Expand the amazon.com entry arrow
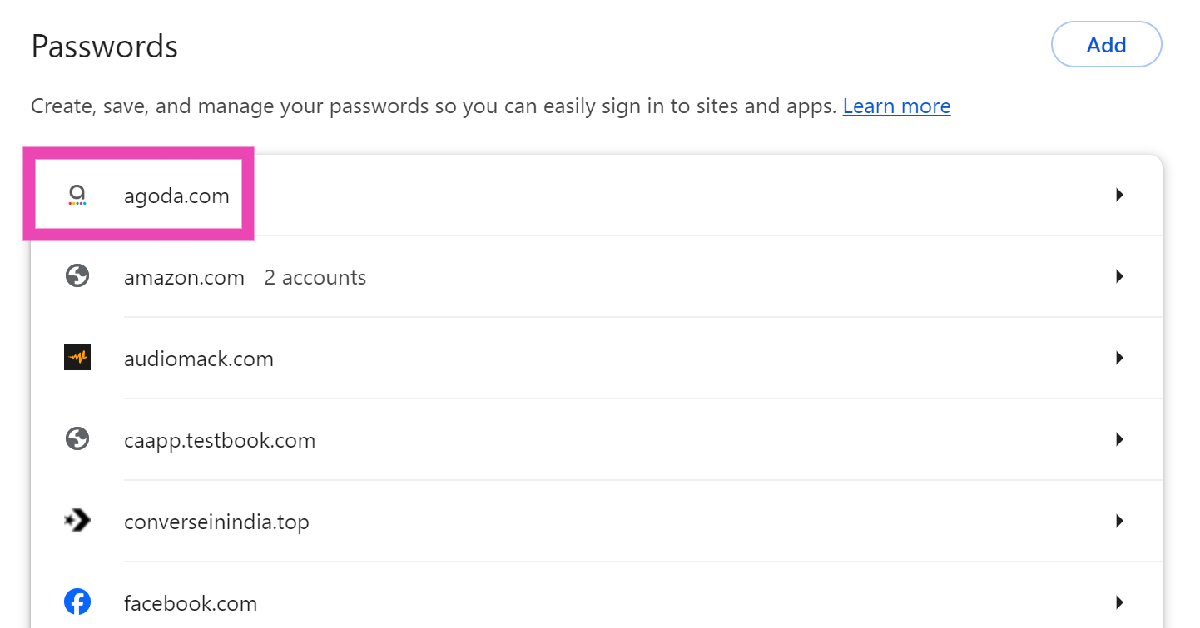Screen dimensions: 1200x628 coord(1120,277)
